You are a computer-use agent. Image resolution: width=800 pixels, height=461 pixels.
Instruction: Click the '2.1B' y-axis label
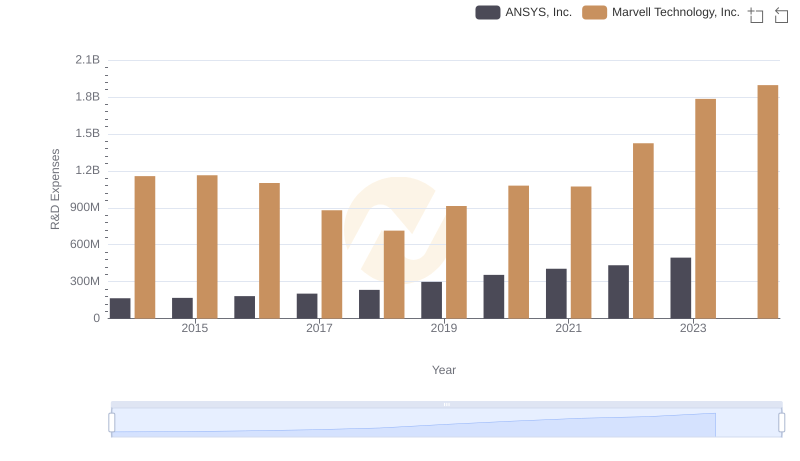pos(88,60)
